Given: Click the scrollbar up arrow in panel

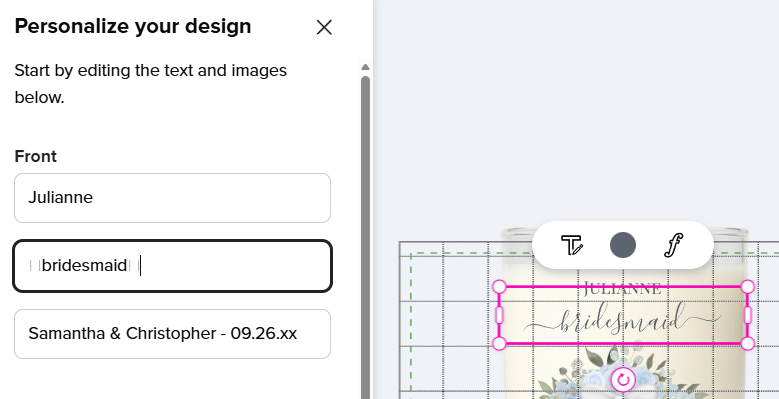Looking at the screenshot, I should pos(365,67).
